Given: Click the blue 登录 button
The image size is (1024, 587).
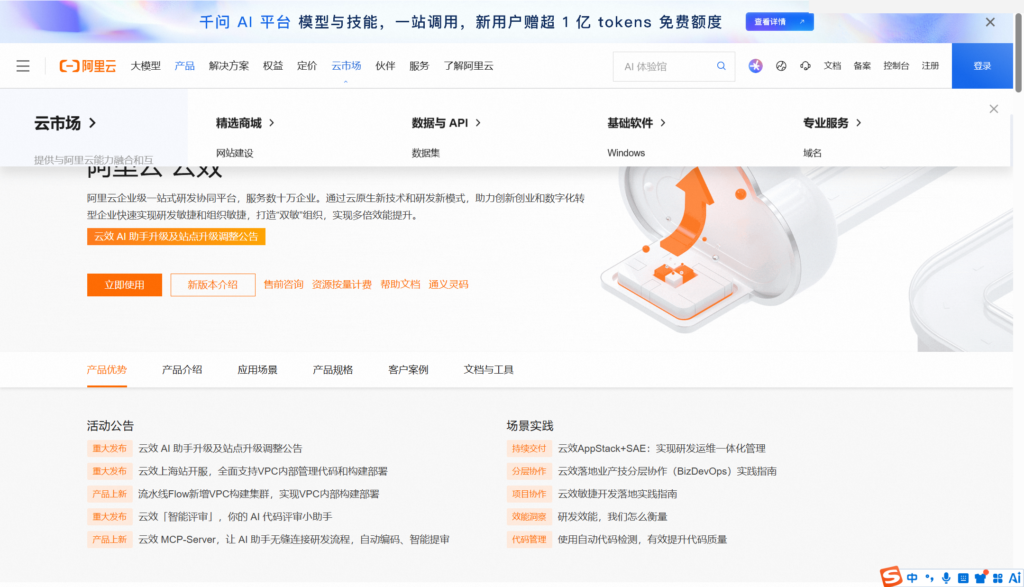Looking at the screenshot, I should [x=982, y=66].
